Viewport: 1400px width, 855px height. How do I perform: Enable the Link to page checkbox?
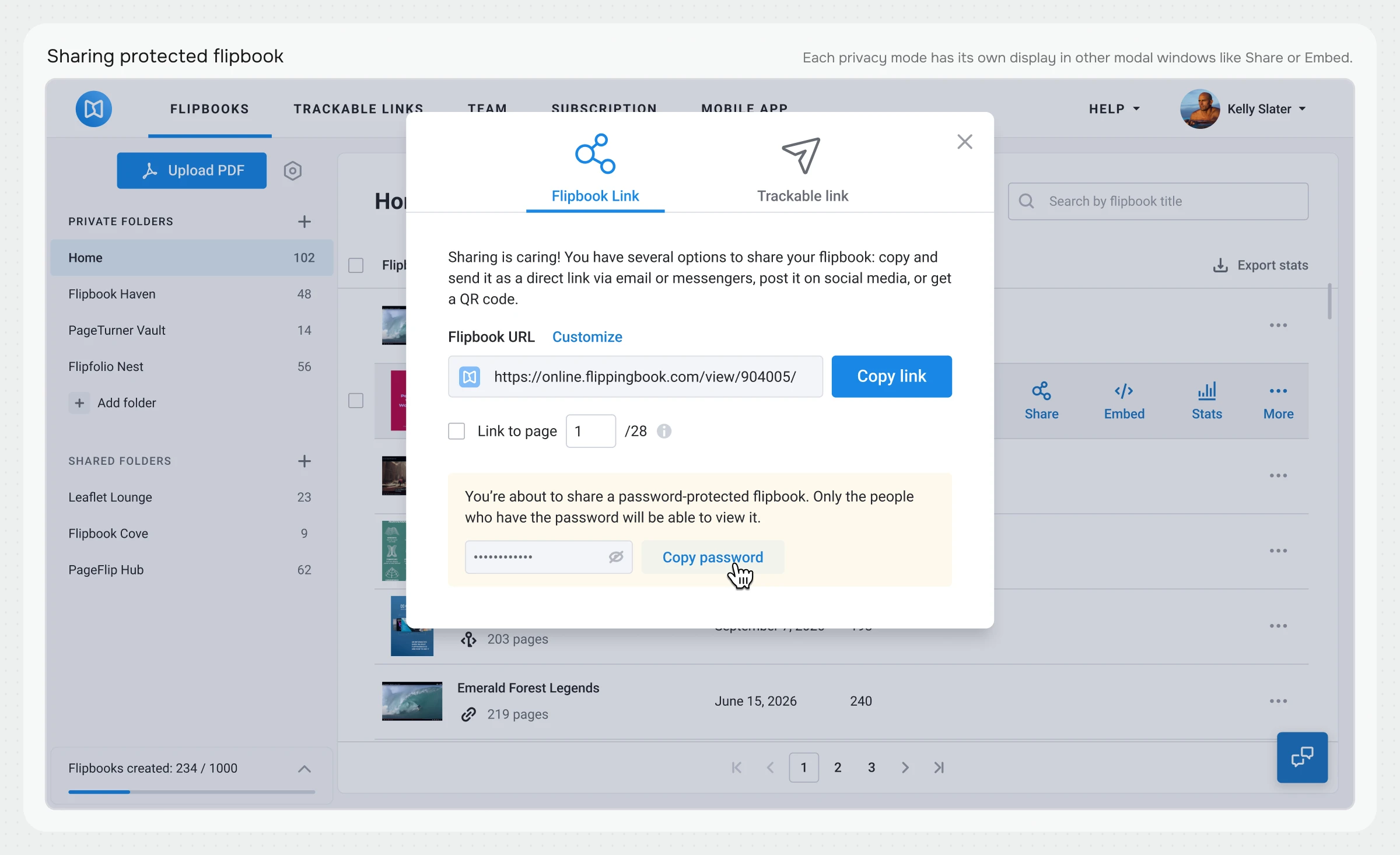click(456, 431)
